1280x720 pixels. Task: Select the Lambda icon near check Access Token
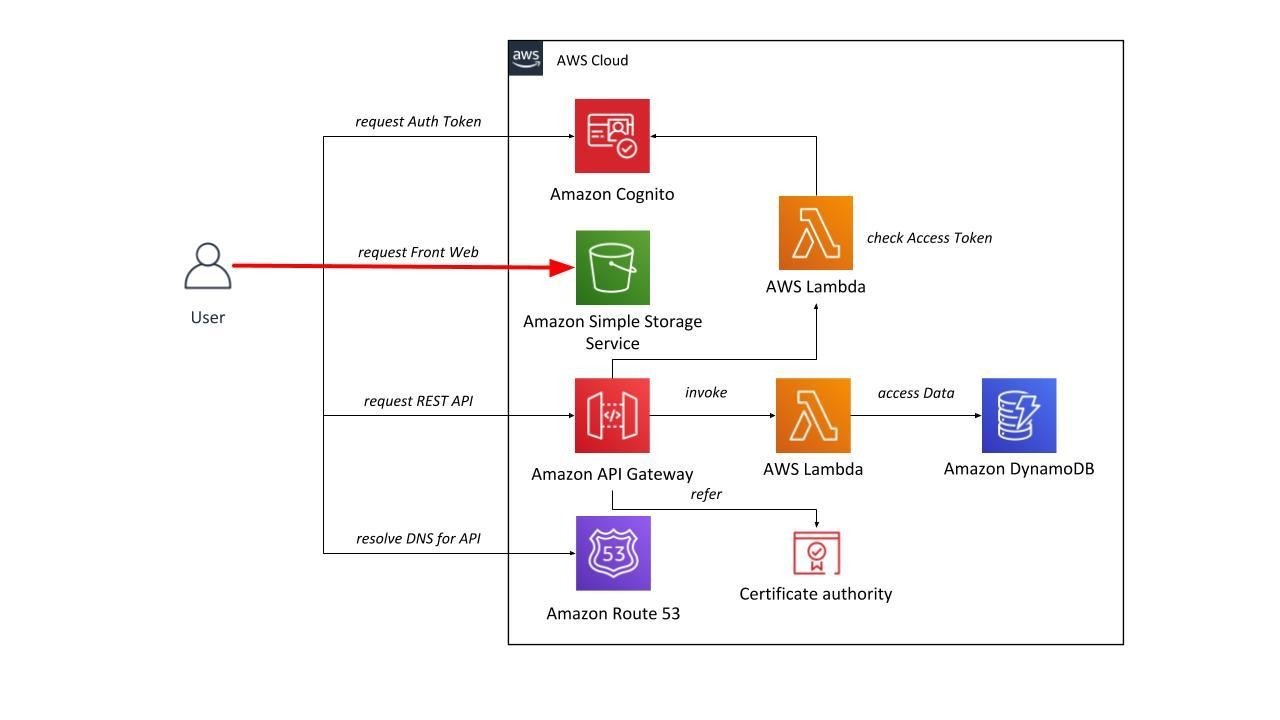816,233
